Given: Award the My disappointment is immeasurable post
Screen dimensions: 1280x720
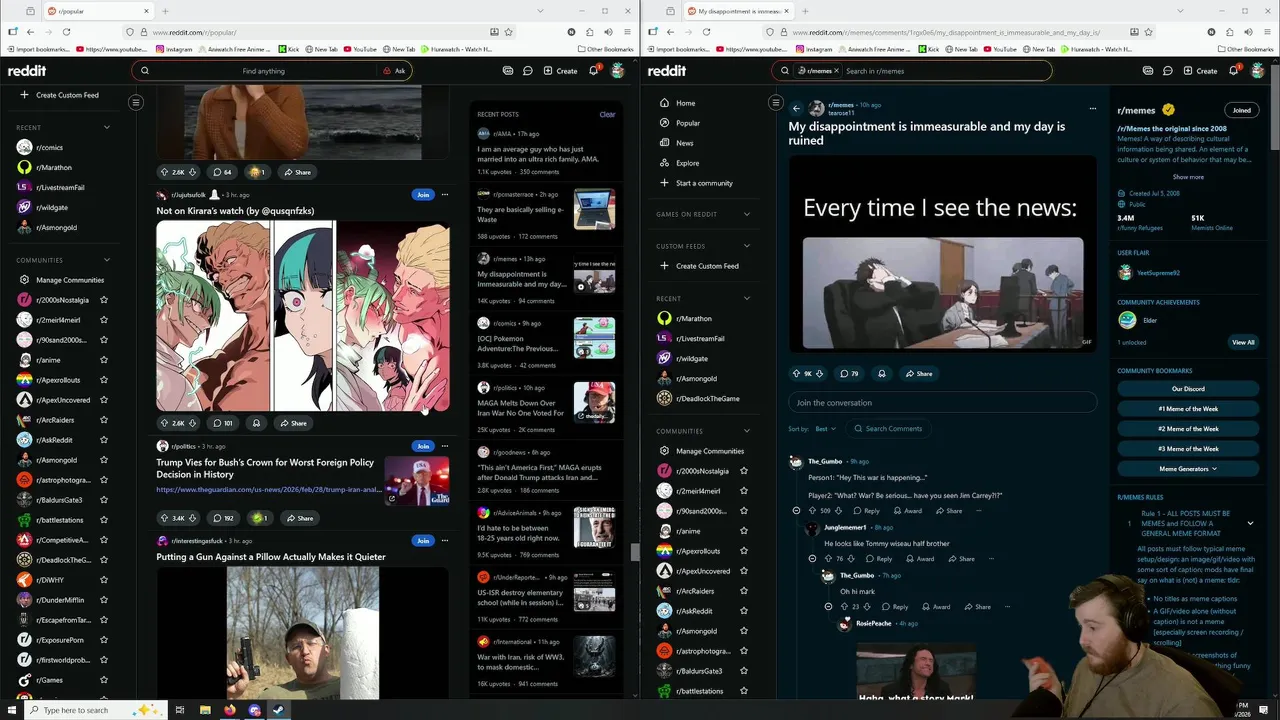Looking at the screenshot, I should [x=881, y=373].
